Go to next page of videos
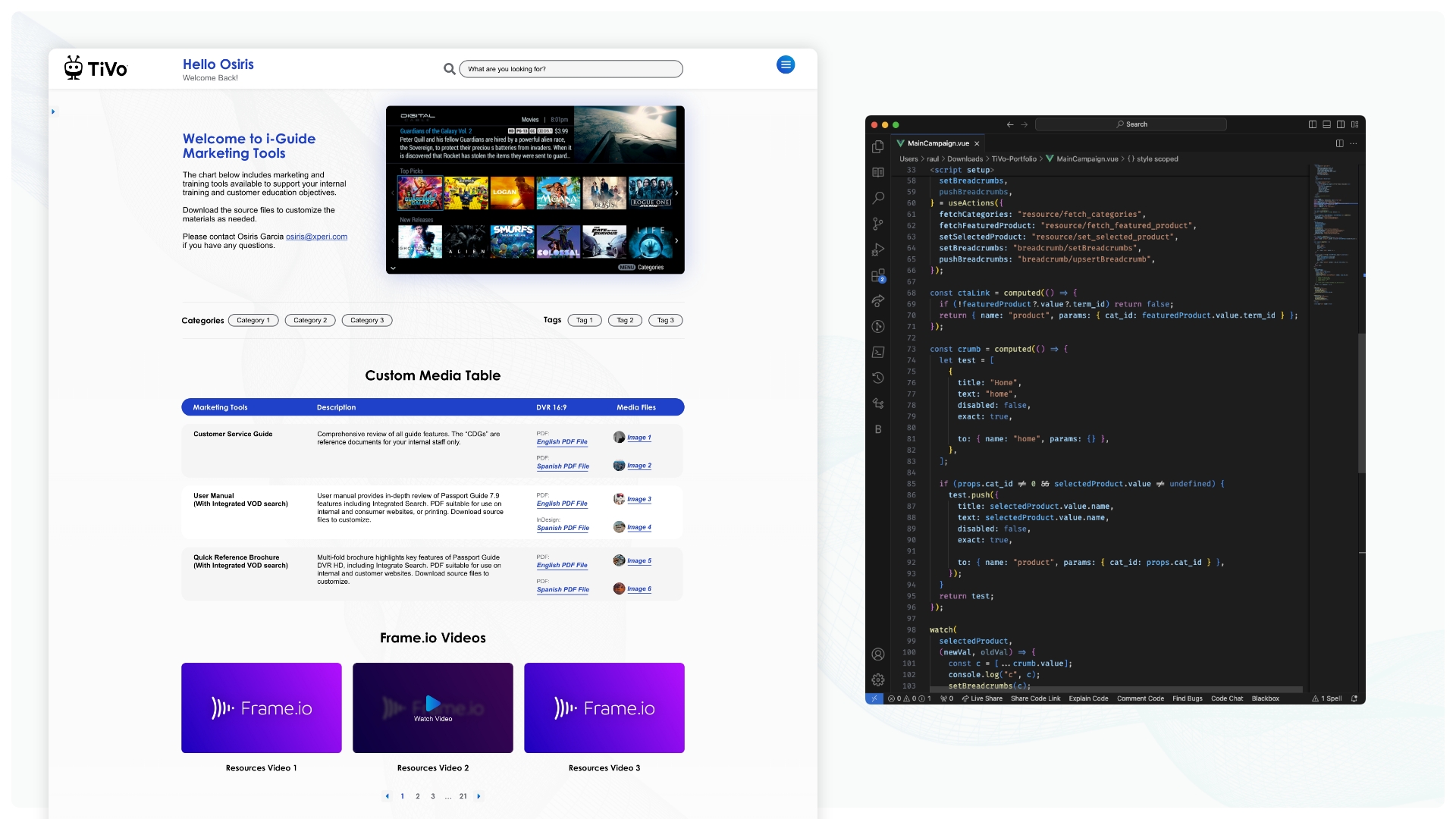 click(479, 796)
